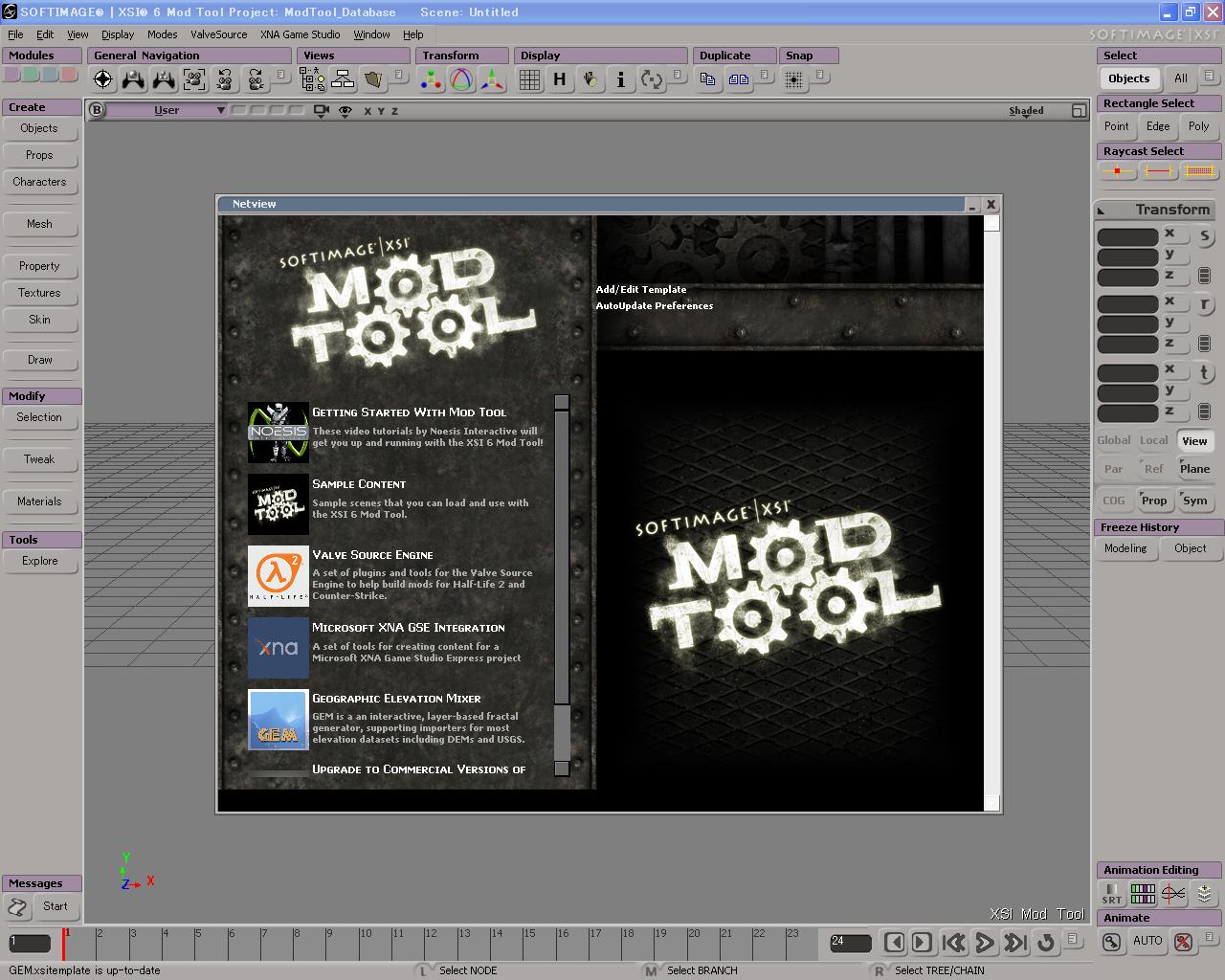
Task: Click the Materials button
Action: pos(39,501)
